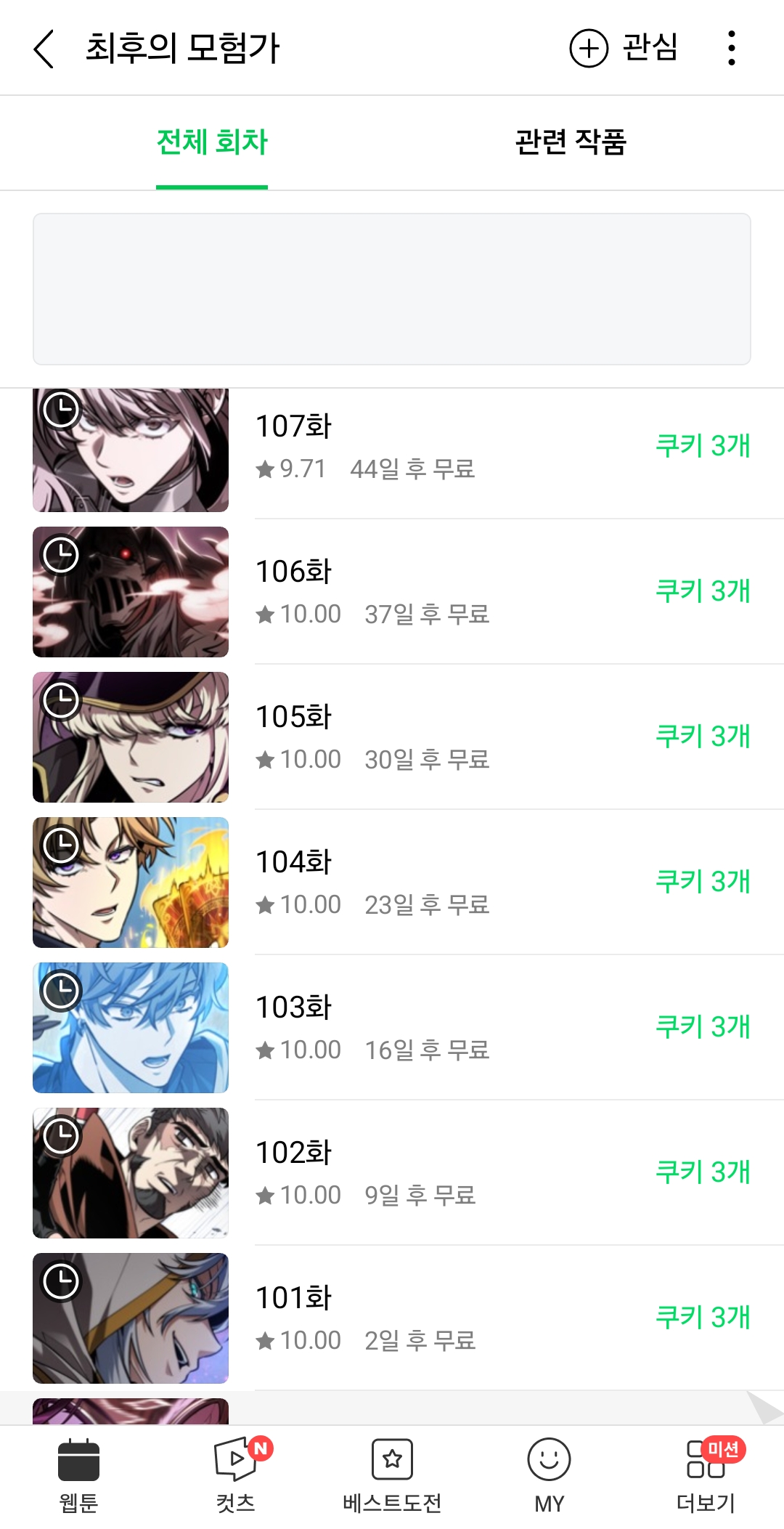784x1529 pixels.
Task: Tap clock icon on 102화 thumbnail
Action: coord(61,1137)
